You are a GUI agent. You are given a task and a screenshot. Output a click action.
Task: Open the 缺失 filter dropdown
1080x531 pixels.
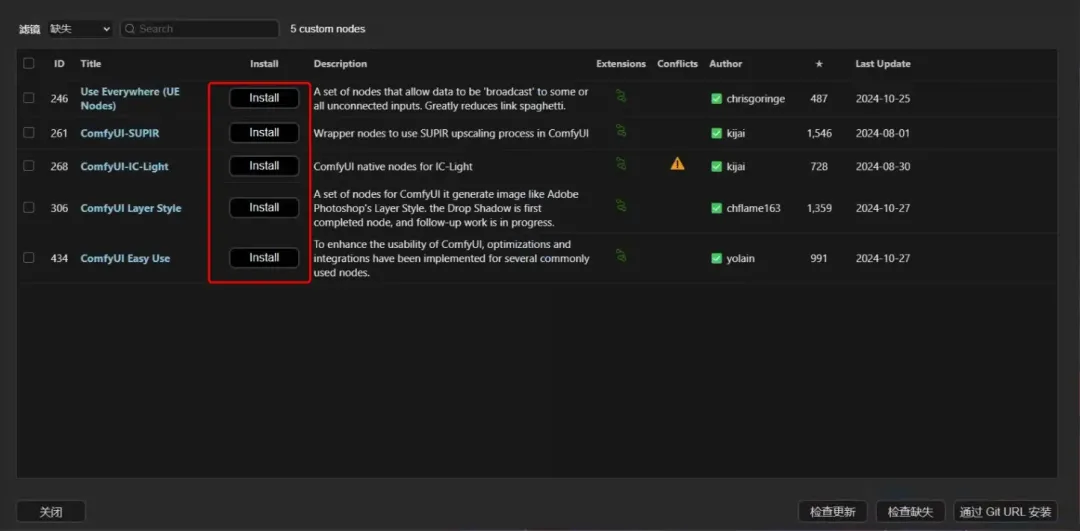80,29
